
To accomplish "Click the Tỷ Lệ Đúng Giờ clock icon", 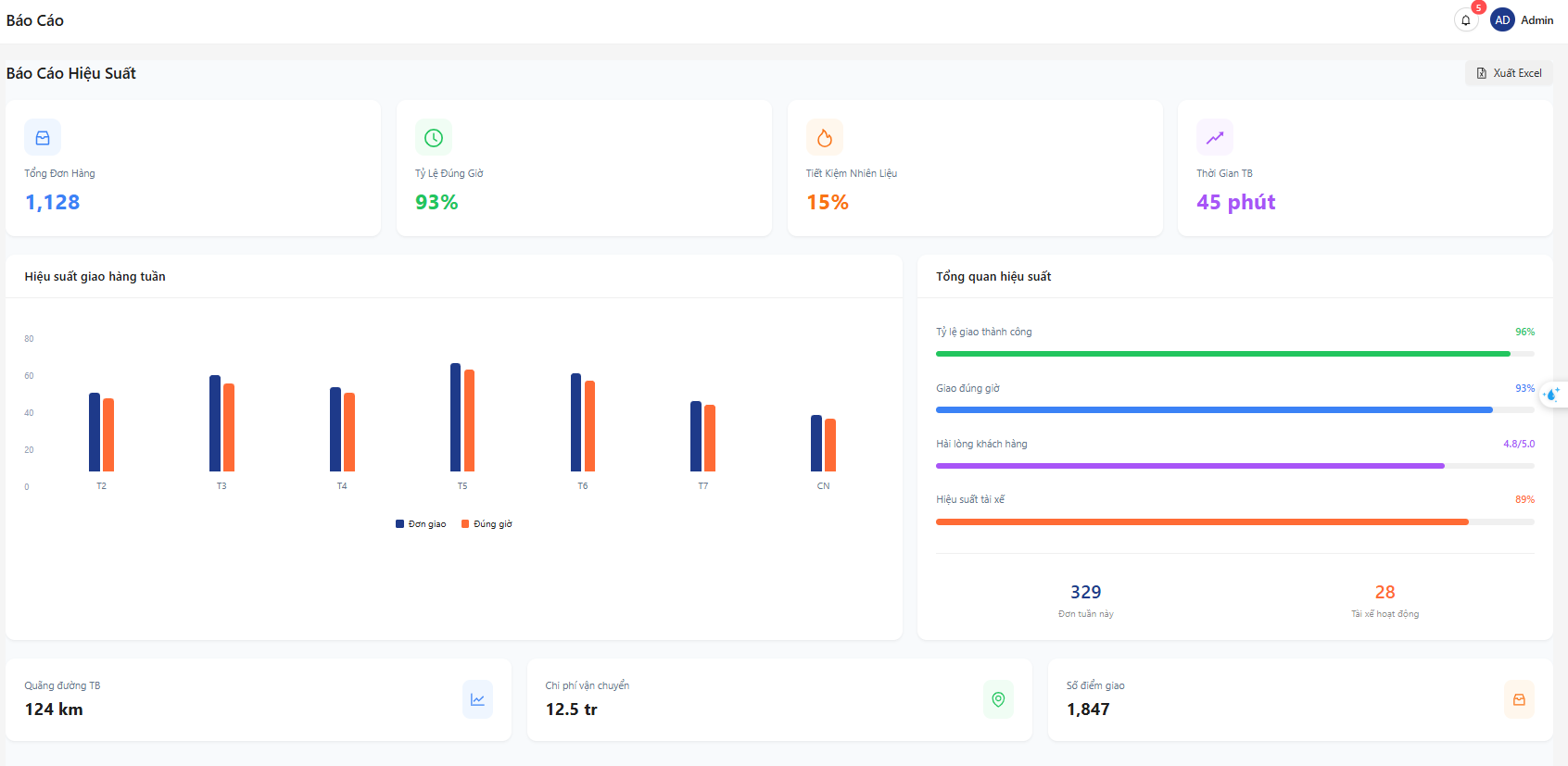I will [x=434, y=138].
